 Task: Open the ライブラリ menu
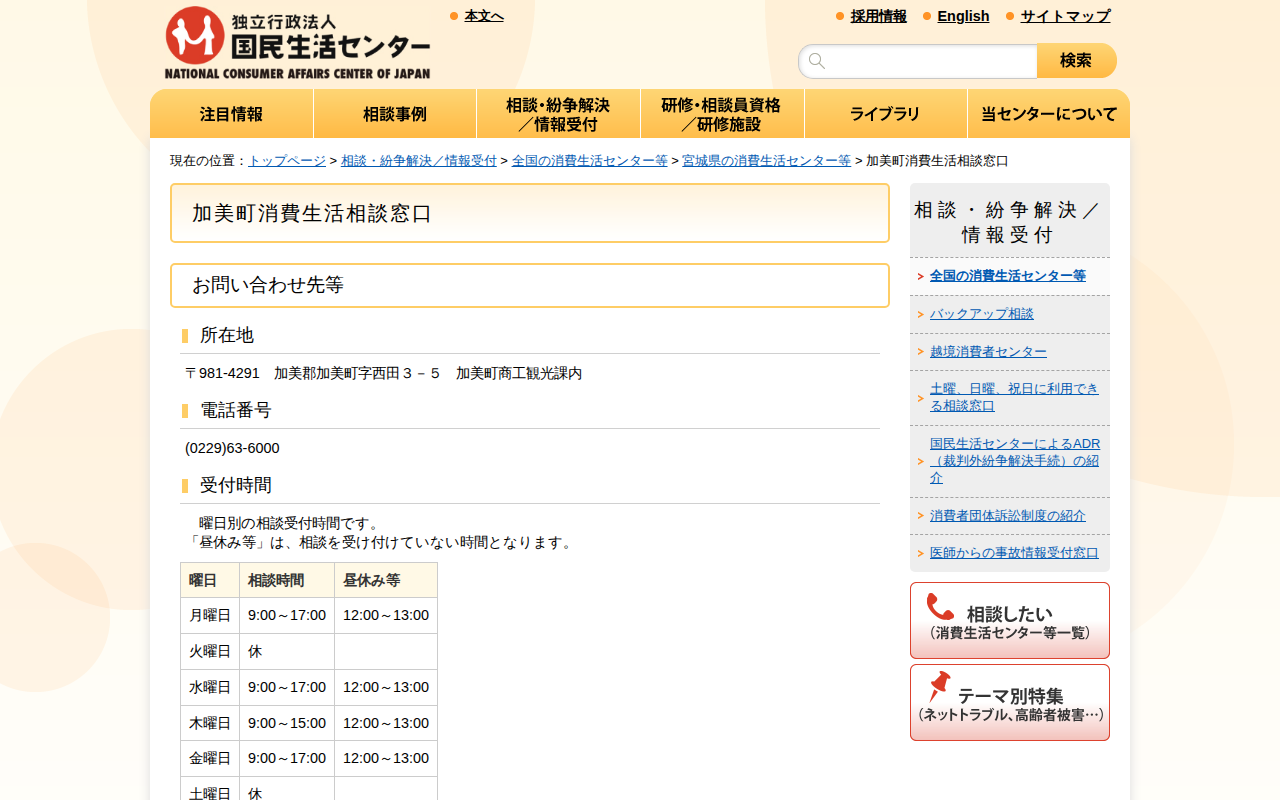pyautogui.click(x=885, y=113)
